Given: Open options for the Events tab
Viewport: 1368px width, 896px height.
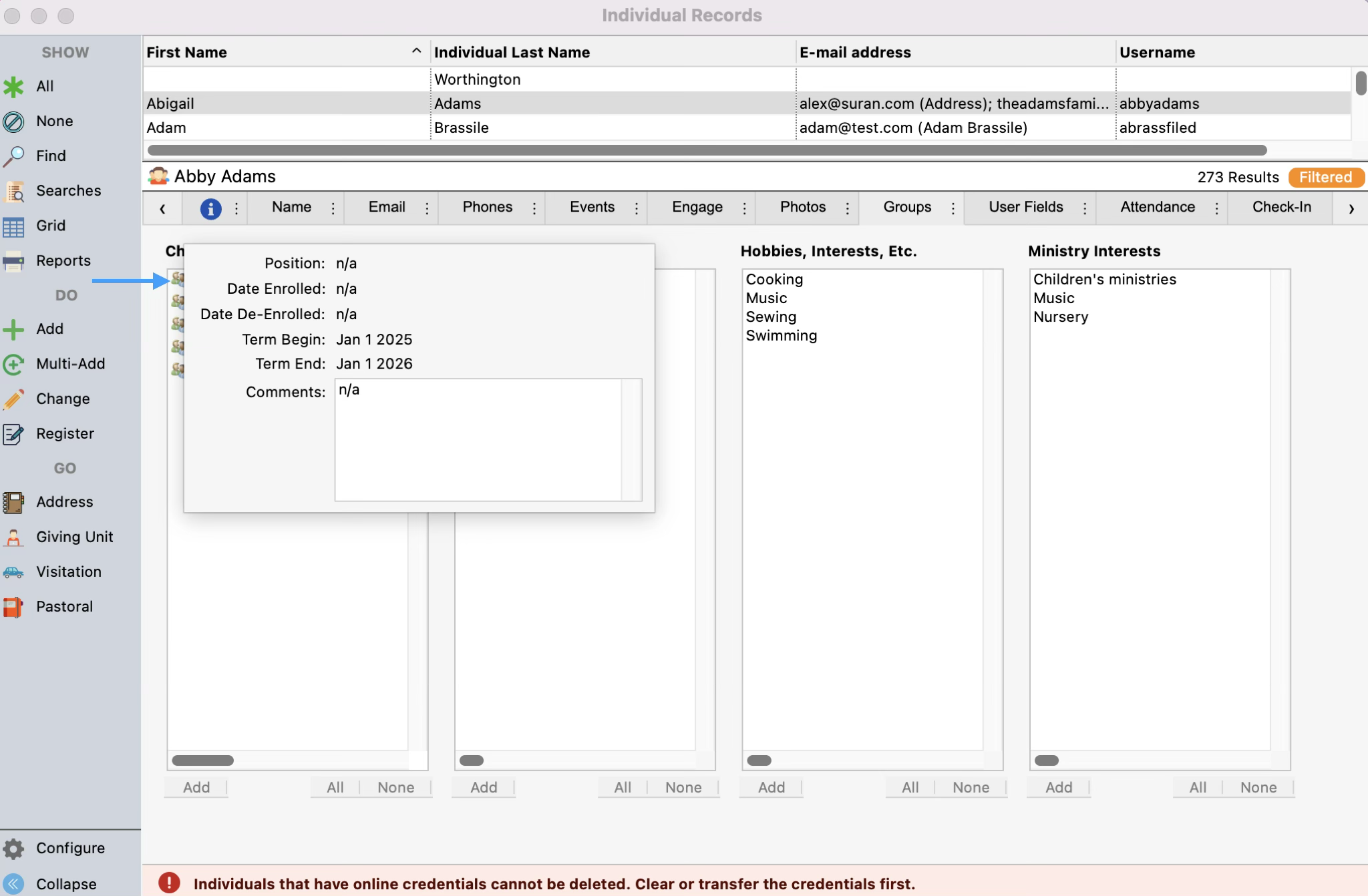Looking at the screenshot, I should click(x=637, y=208).
